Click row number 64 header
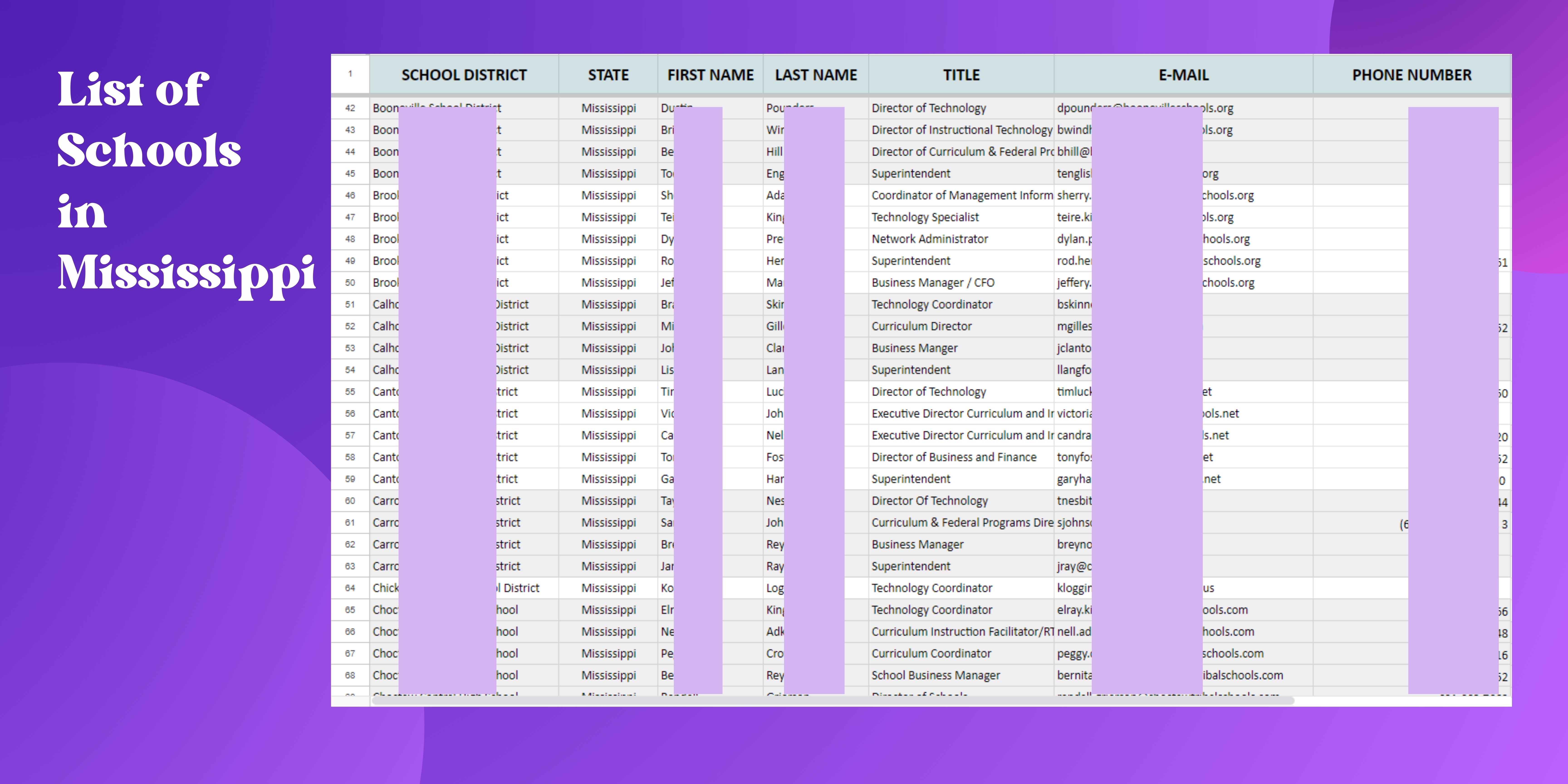Screen dimensions: 1568x784 click(350, 588)
